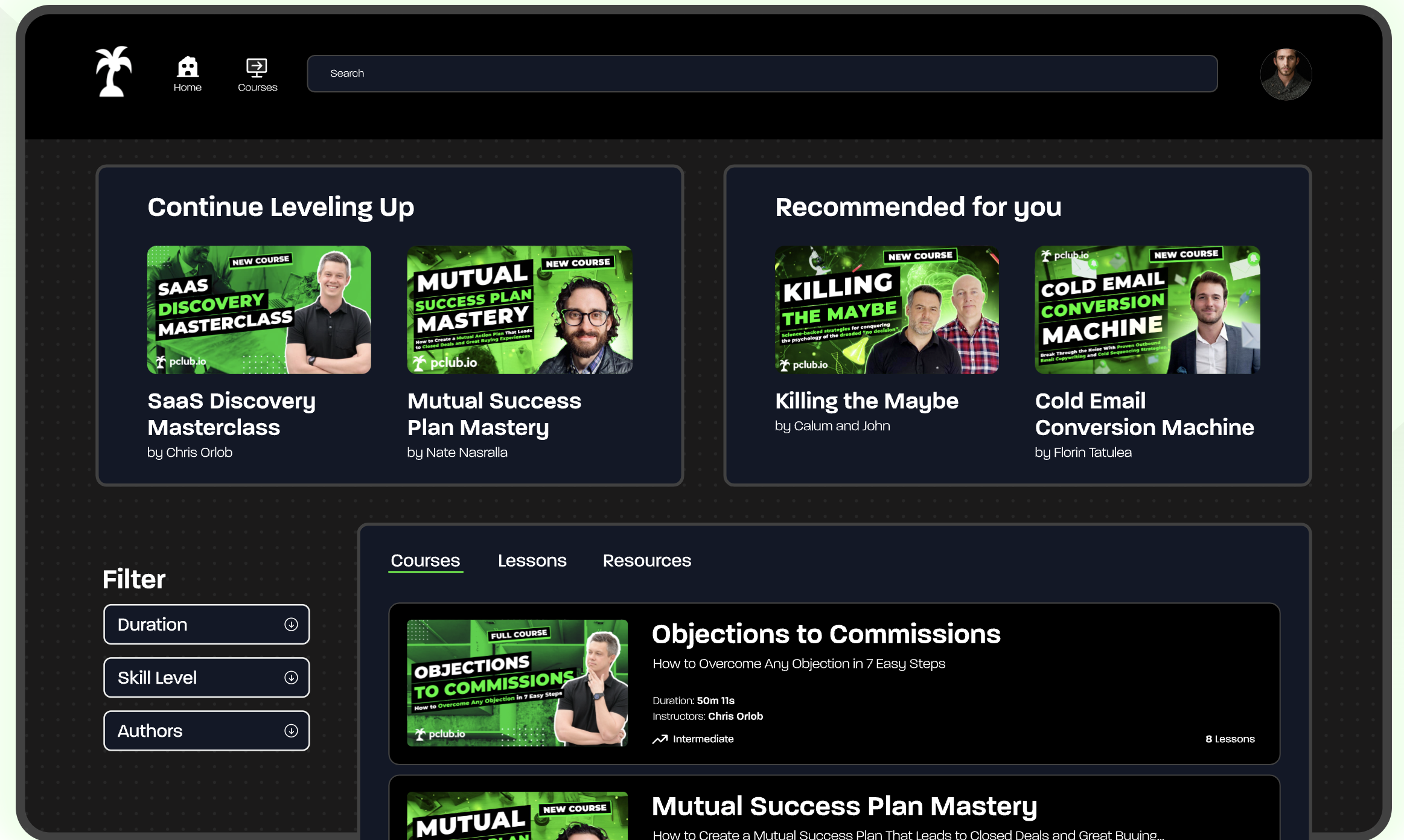Open your profile avatar picture

[x=1286, y=74]
